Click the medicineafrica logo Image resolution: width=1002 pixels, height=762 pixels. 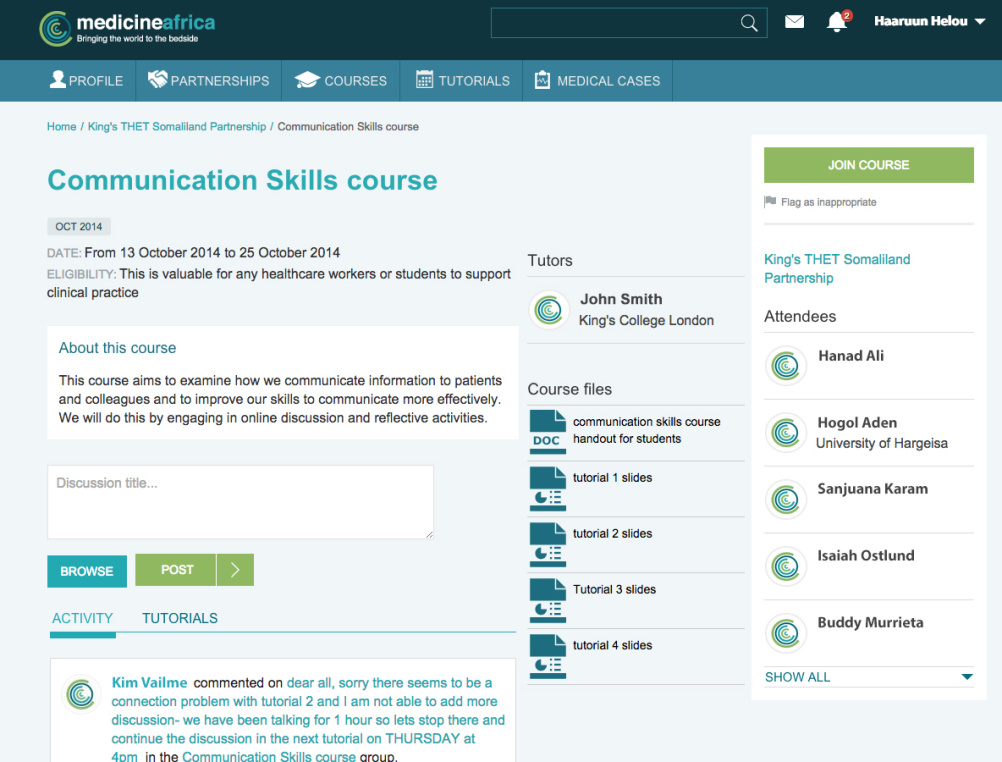pyautogui.click(x=127, y=29)
